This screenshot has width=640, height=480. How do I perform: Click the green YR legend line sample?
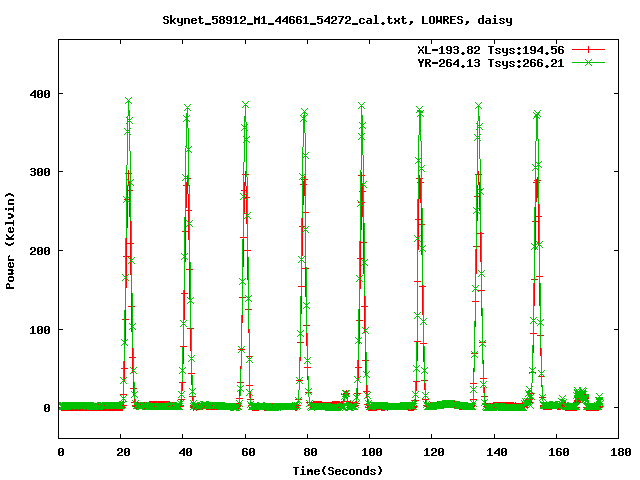pos(588,62)
